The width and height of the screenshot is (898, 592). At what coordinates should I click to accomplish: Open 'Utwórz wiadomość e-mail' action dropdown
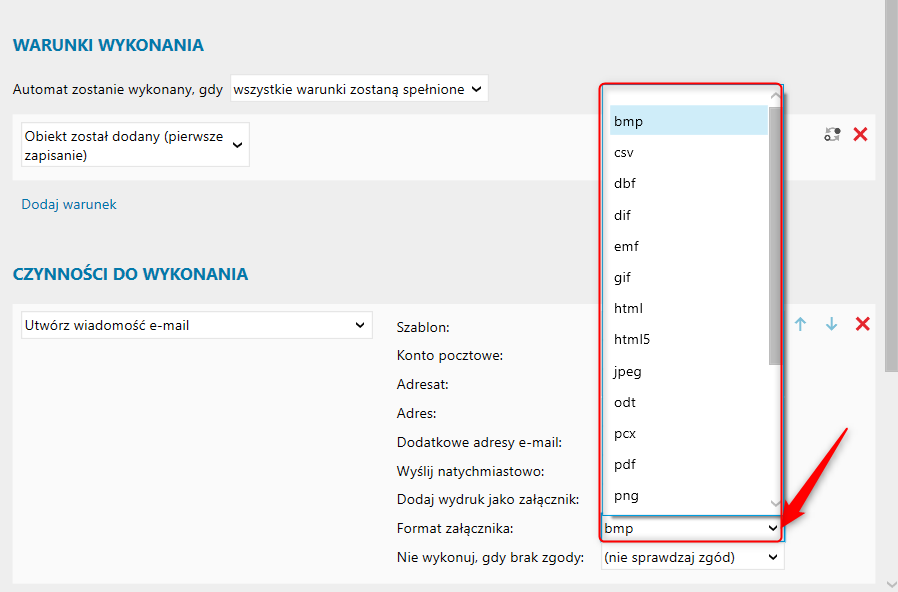(x=196, y=325)
